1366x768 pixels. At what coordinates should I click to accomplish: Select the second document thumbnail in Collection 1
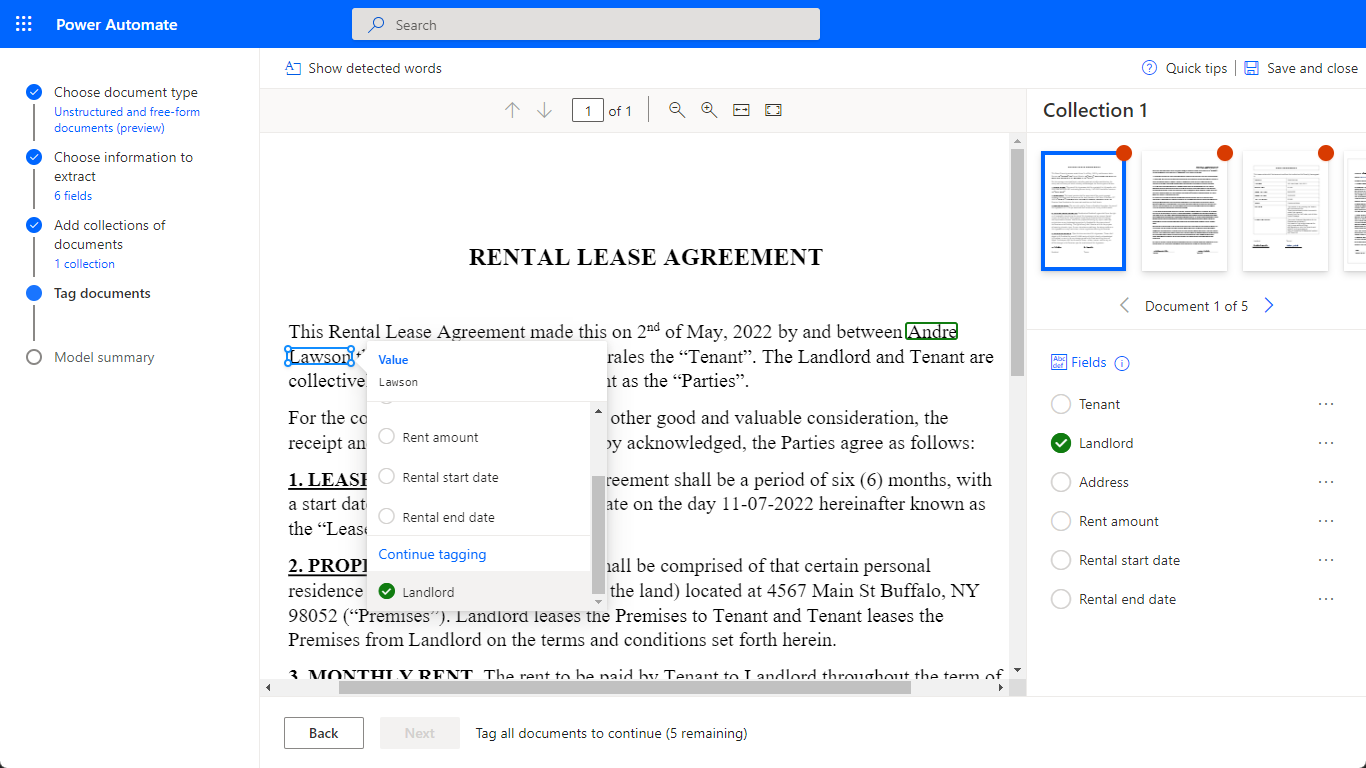click(x=1184, y=211)
